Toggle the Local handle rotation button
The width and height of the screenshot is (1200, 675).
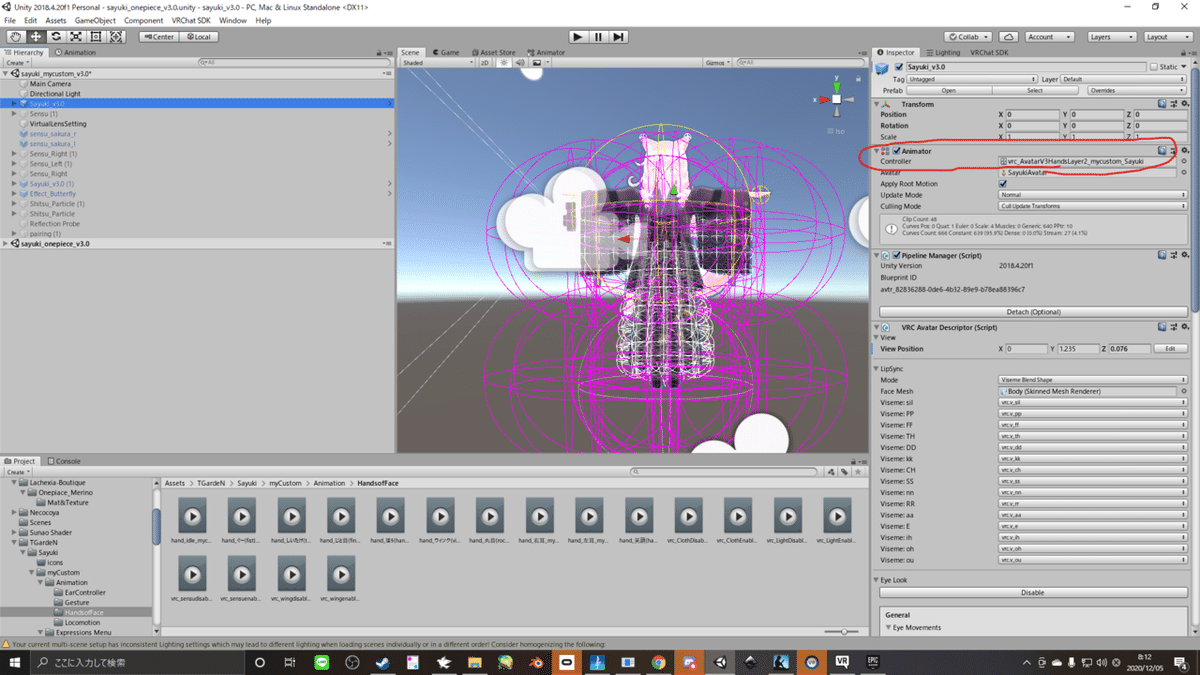[199, 37]
